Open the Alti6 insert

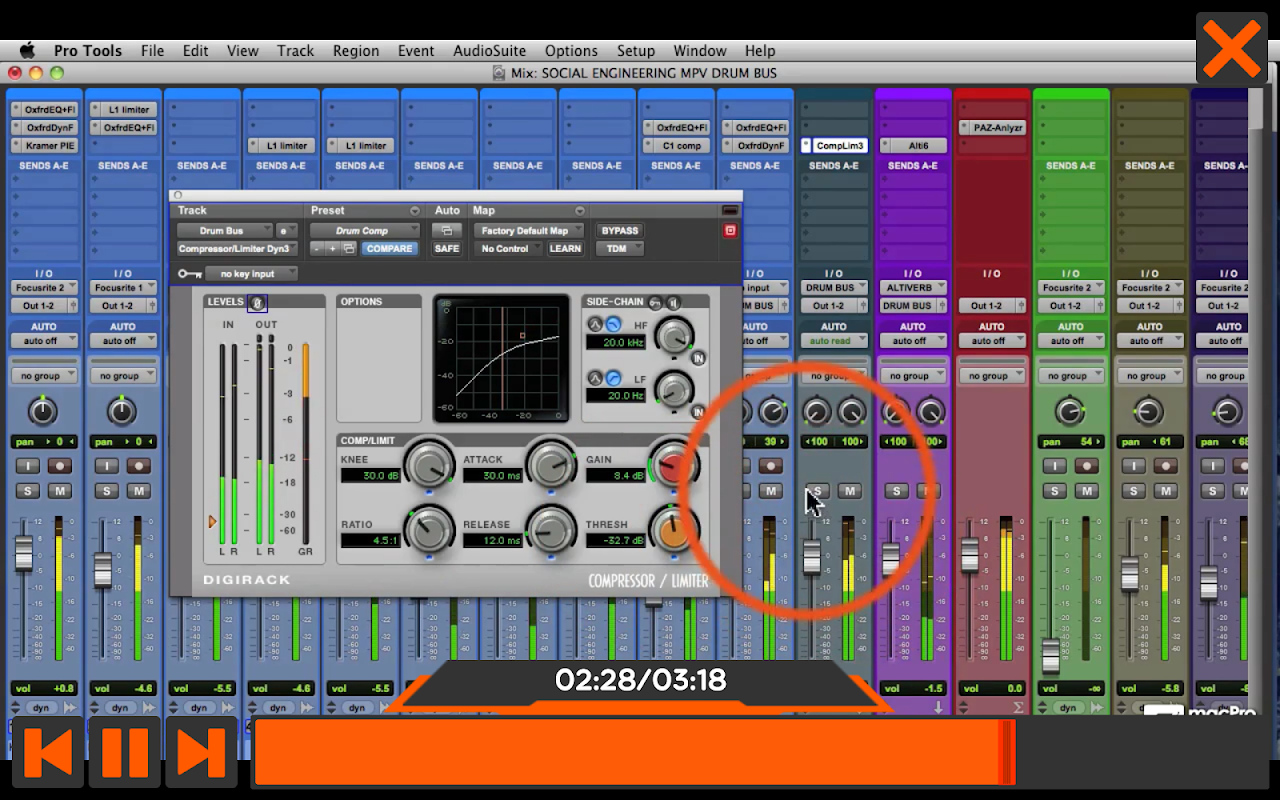click(913, 145)
